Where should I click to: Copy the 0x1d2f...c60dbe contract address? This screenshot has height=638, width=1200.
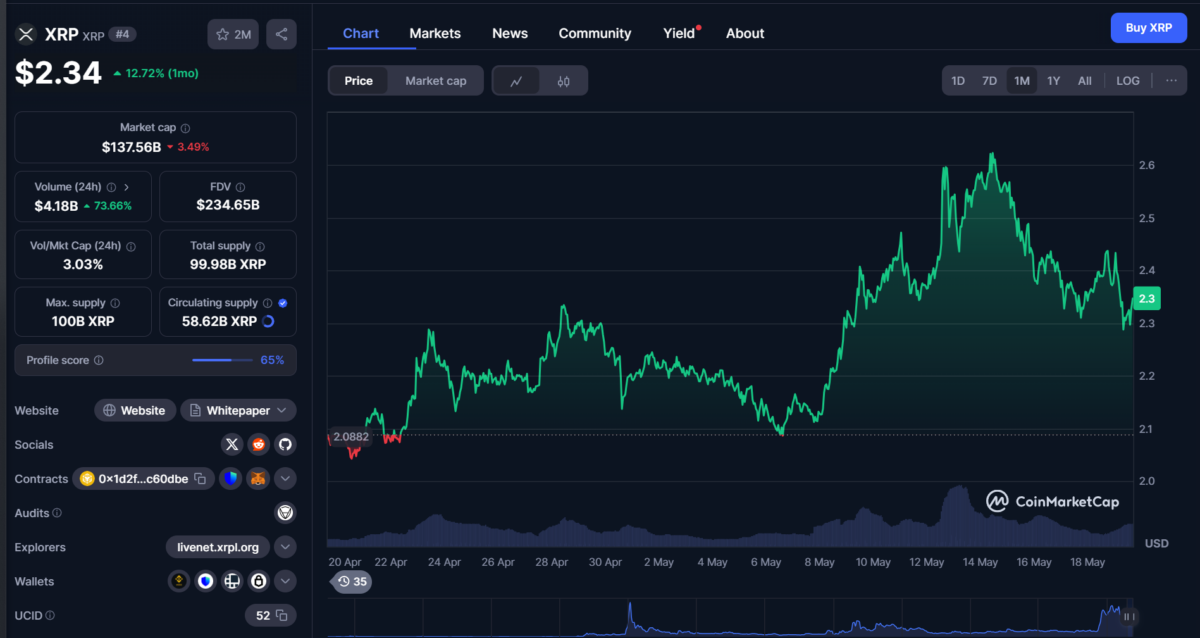(x=200, y=479)
